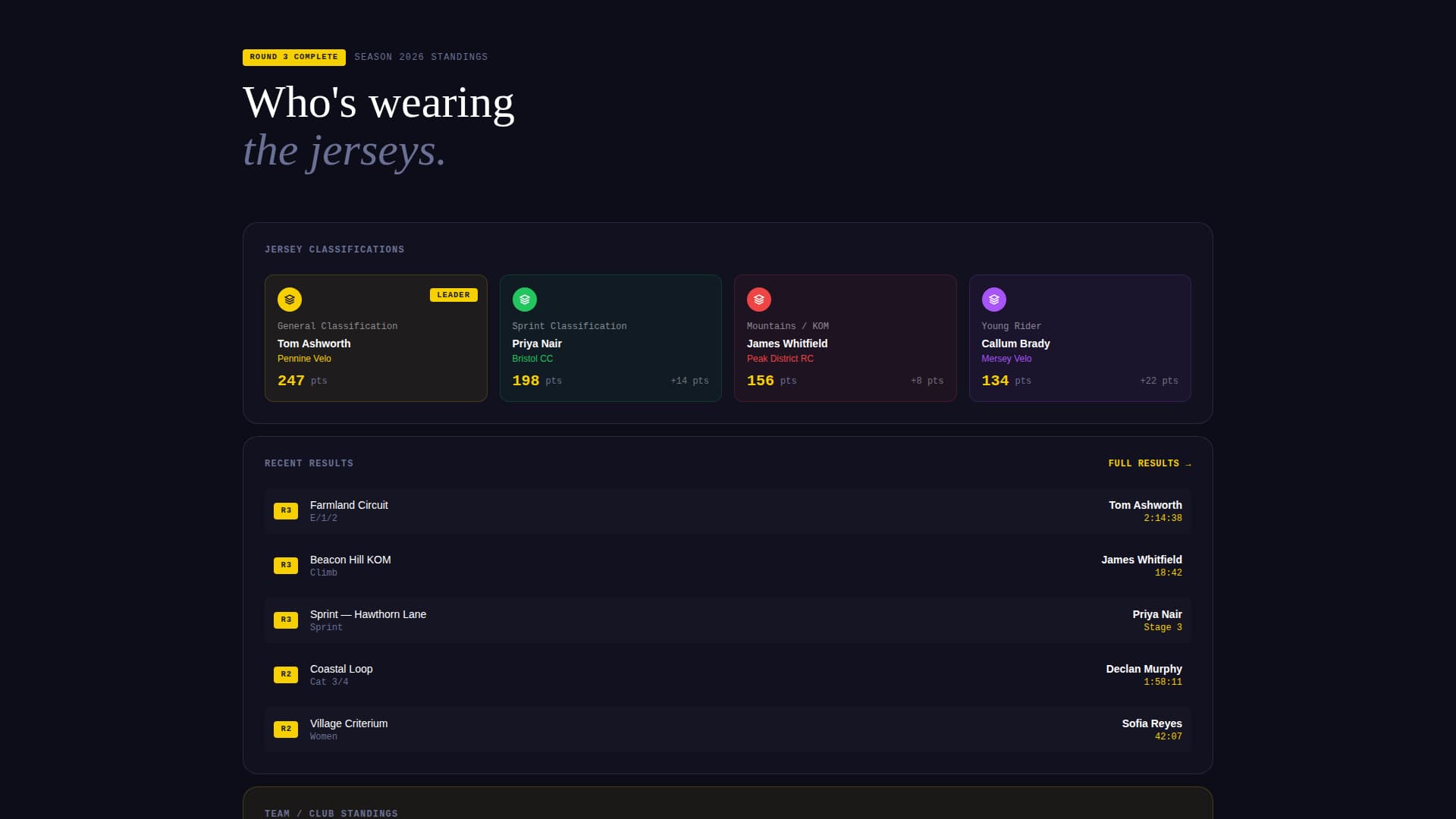Open the Village Criterium result row
1456x819 pixels.
tap(728, 730)
